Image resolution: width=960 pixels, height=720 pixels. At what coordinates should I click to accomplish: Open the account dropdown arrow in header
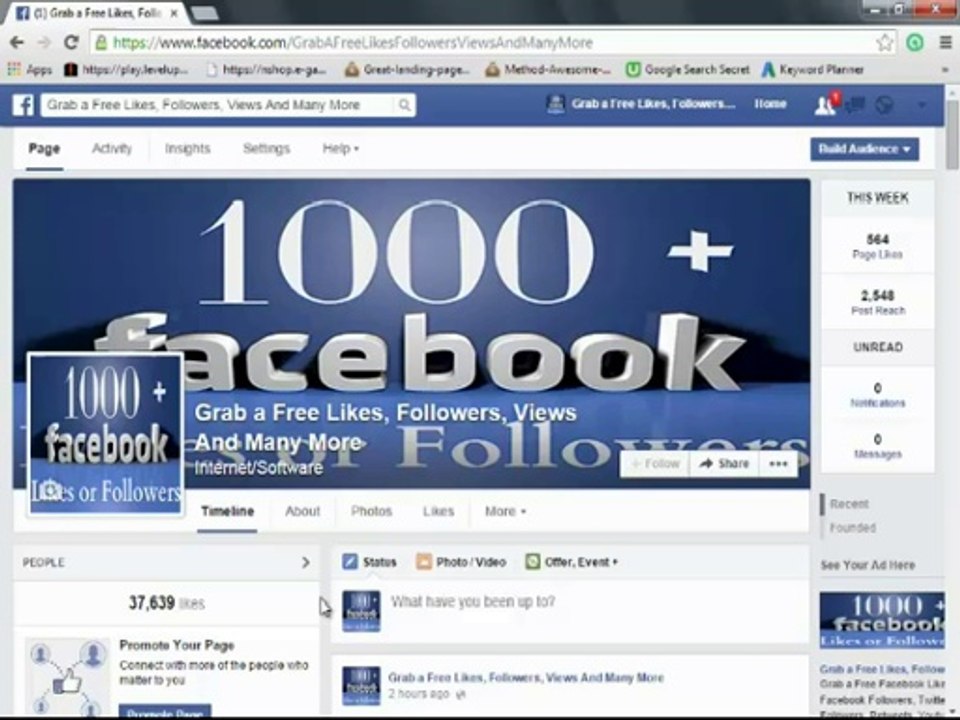[922, 105]
